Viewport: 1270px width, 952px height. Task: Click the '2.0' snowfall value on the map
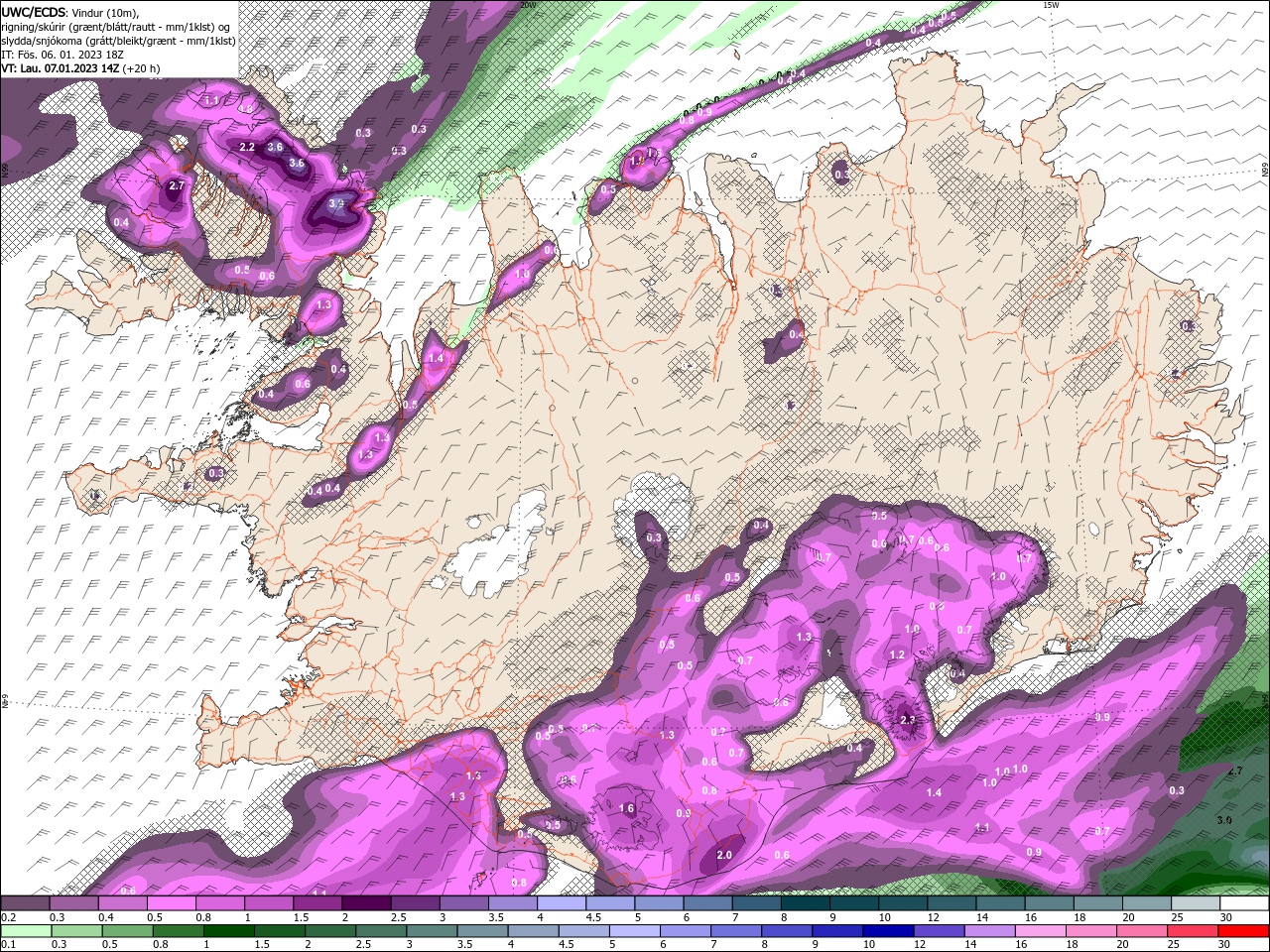pos(724,855)
